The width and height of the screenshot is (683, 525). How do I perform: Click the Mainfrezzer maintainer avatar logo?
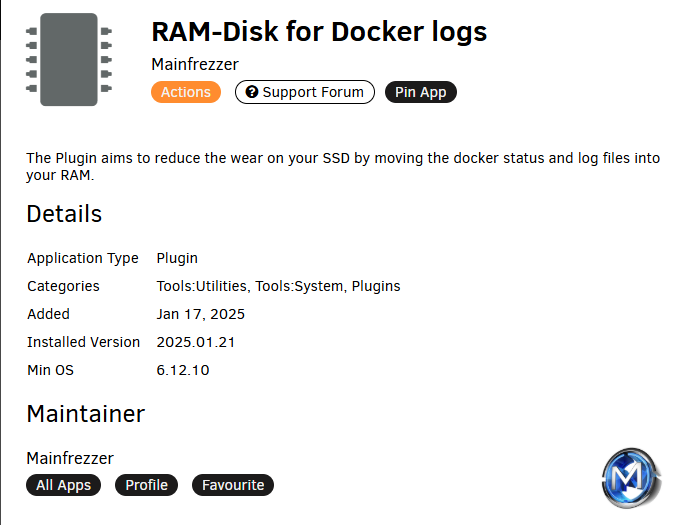631,478
